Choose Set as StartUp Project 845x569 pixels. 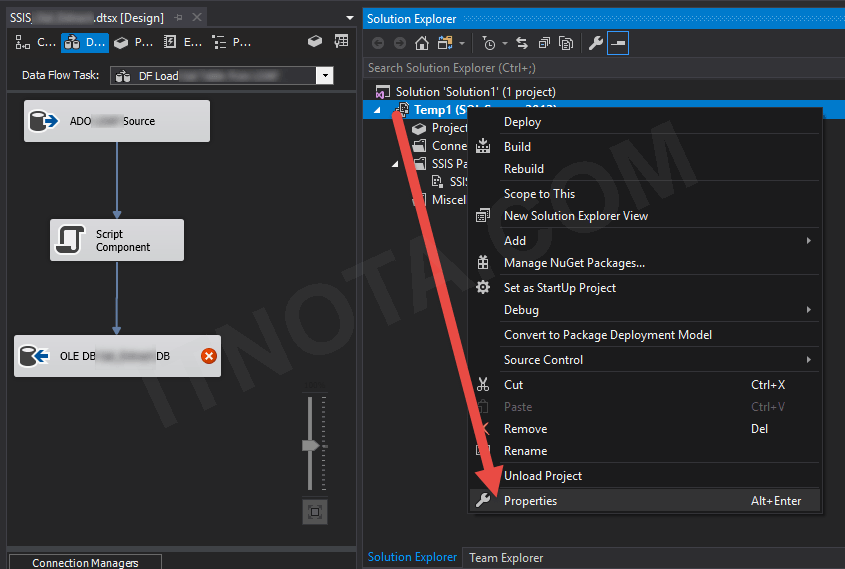point(559,288)
